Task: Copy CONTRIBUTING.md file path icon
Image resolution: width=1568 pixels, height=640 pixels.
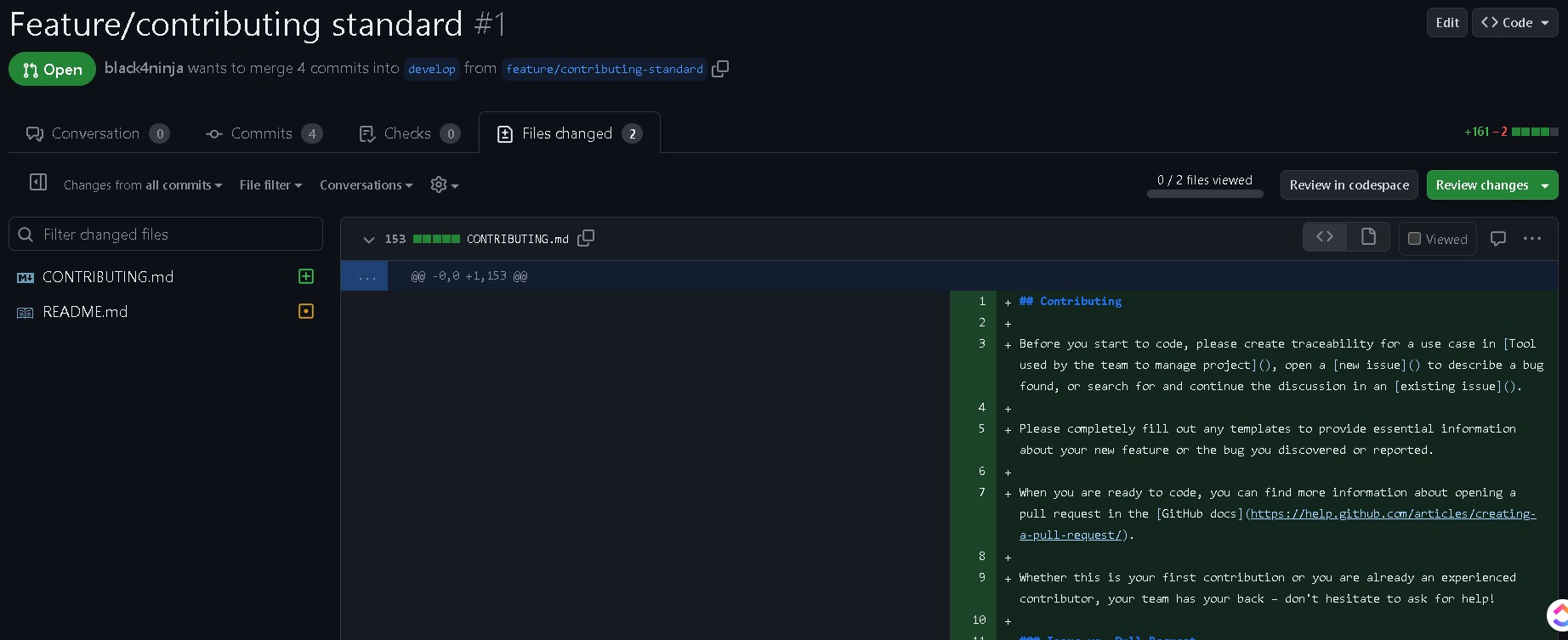Action: point(586,239)
